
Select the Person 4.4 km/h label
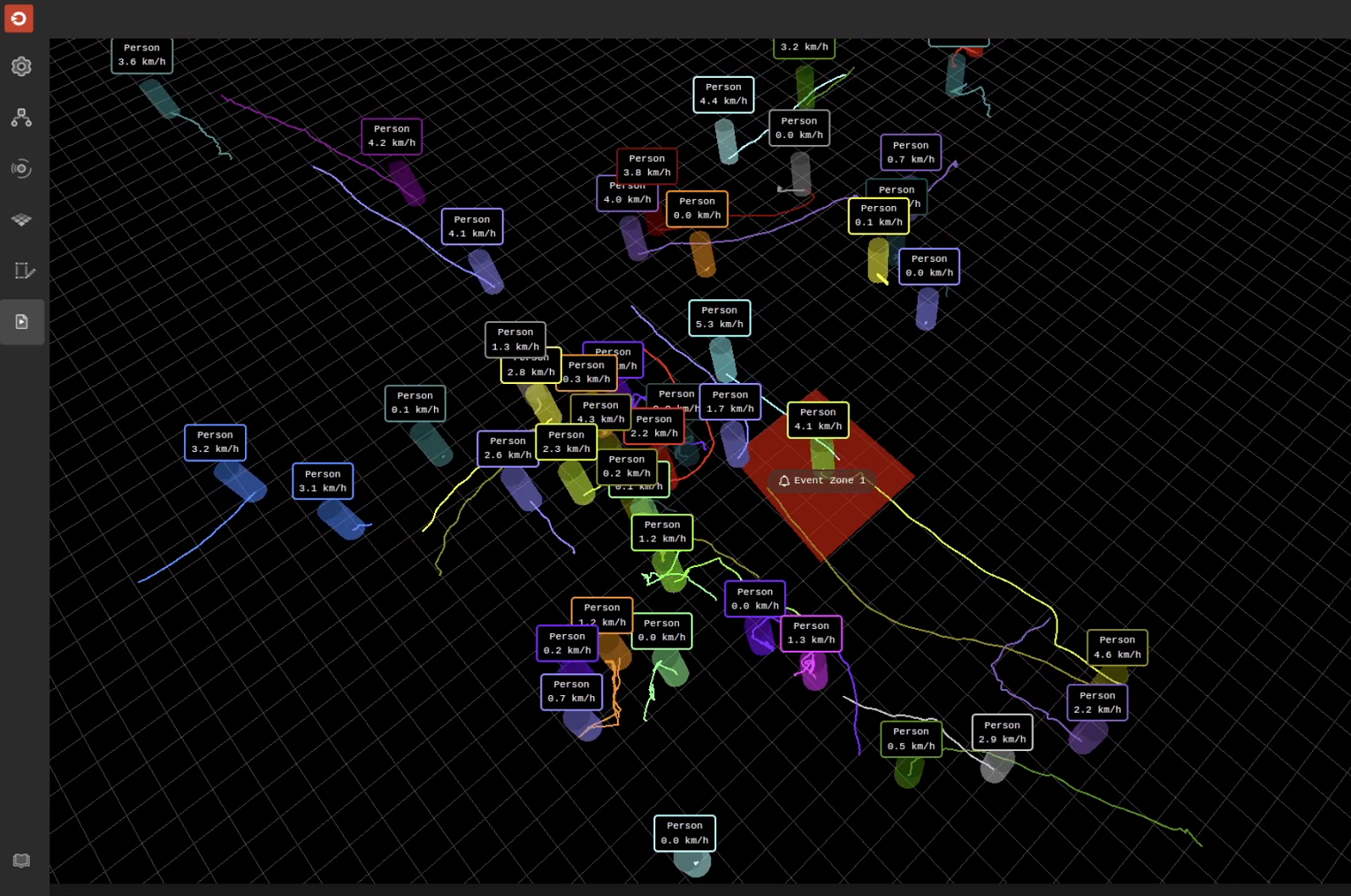pyautogui.click(x=723, y=94)
